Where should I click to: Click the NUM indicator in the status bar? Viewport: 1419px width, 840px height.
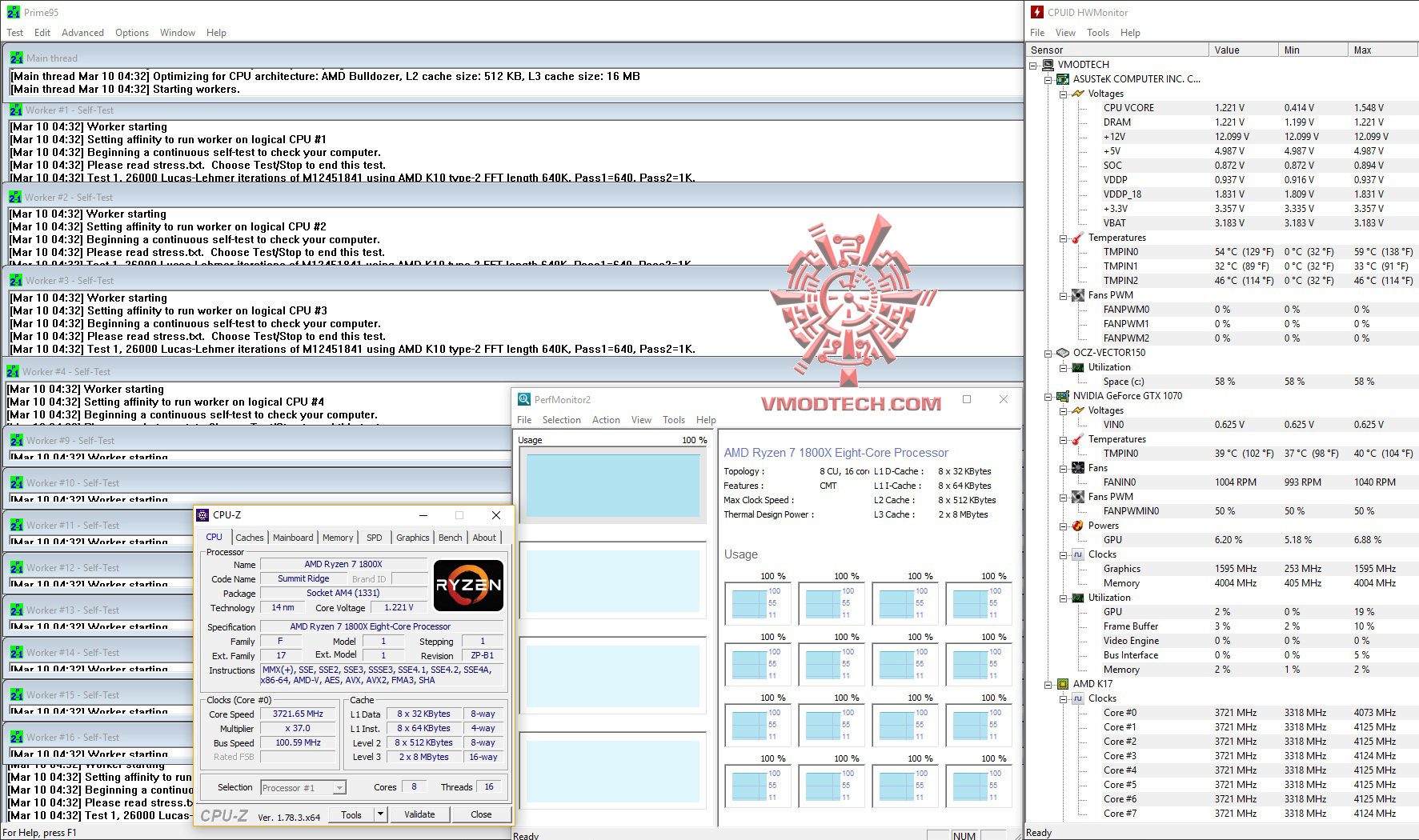964,835
